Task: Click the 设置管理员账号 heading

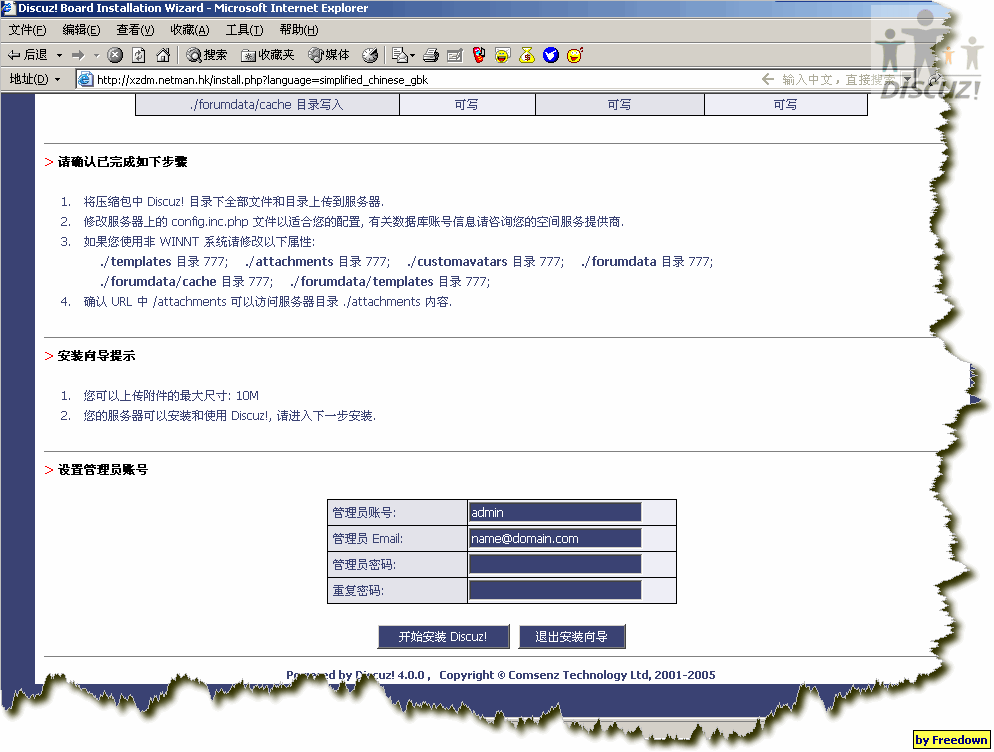Action: tap(103, 470)
